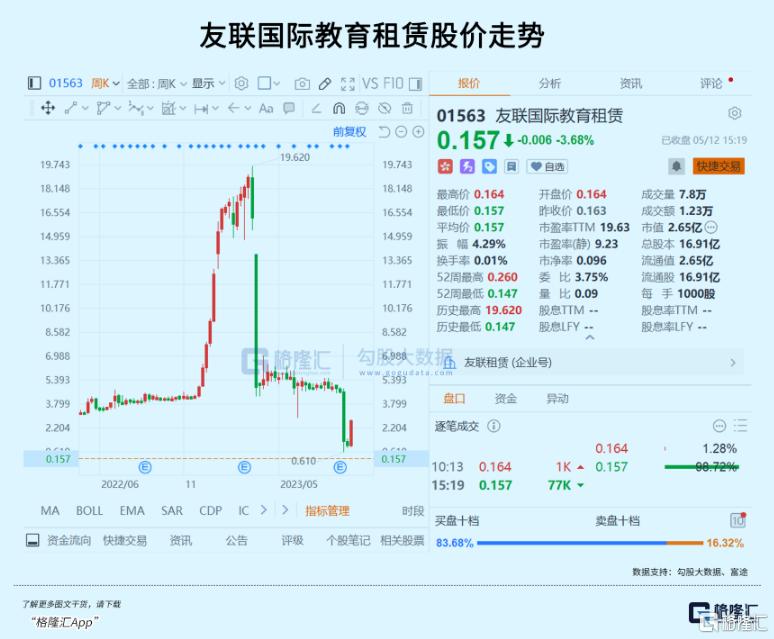Click the Hong Kong market flag icon

[445, 167]
